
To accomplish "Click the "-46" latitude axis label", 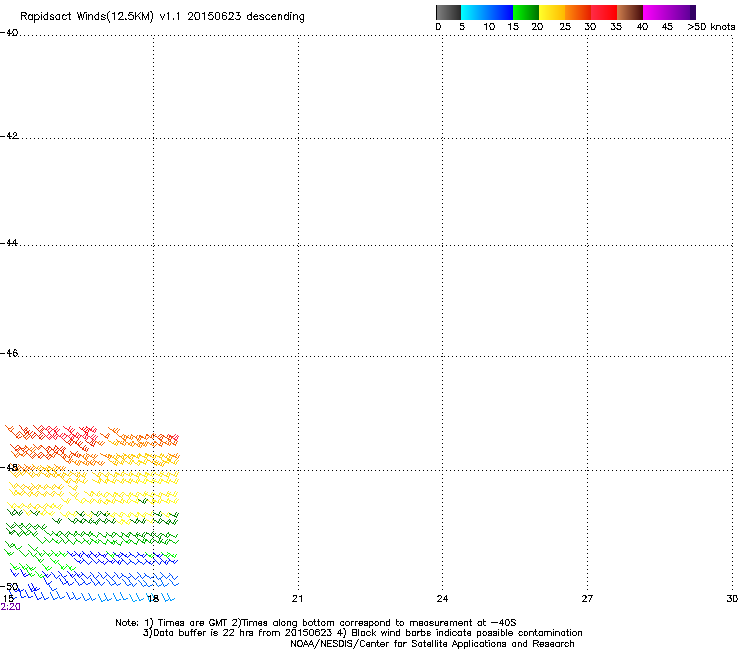I will pos(9,353).
